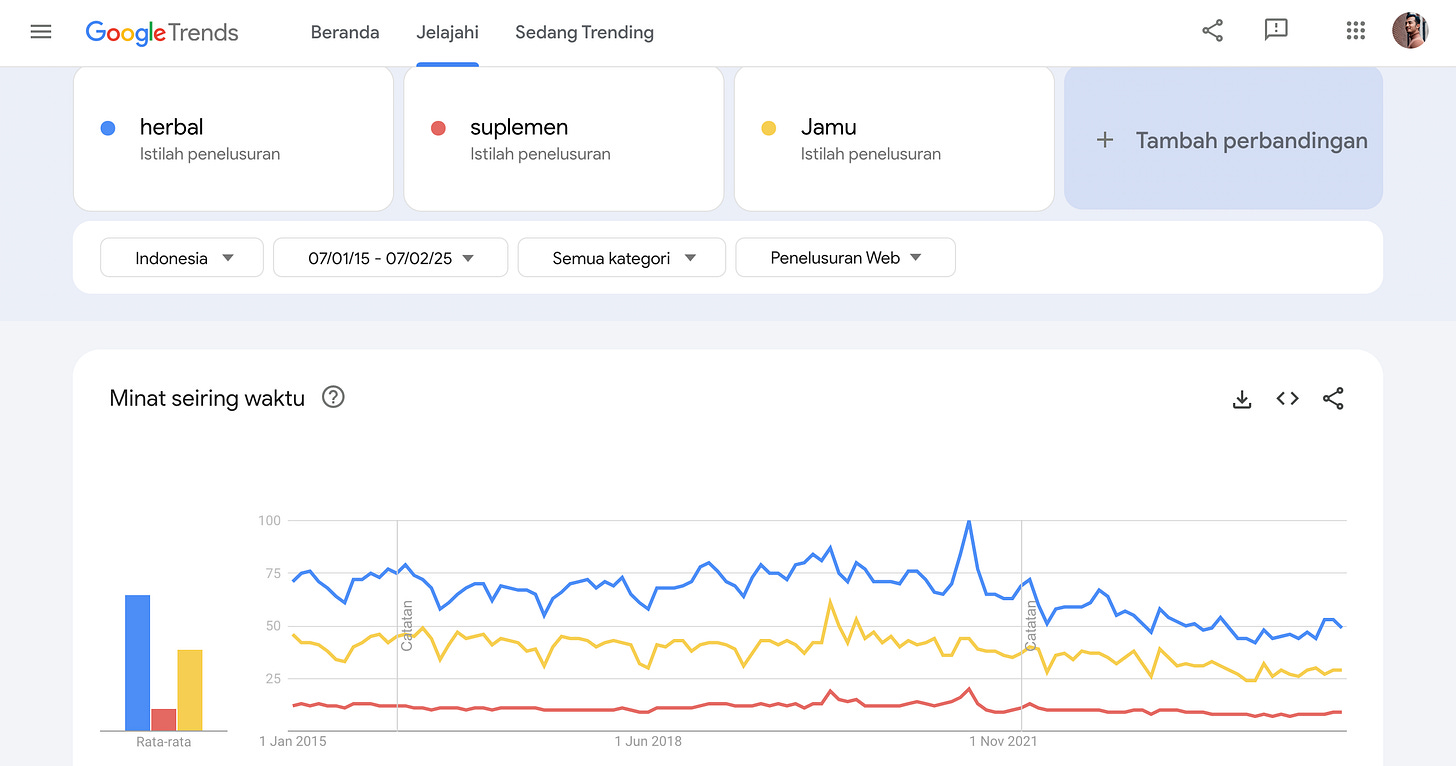Click the red suplemen color dot

pos(438,128)
